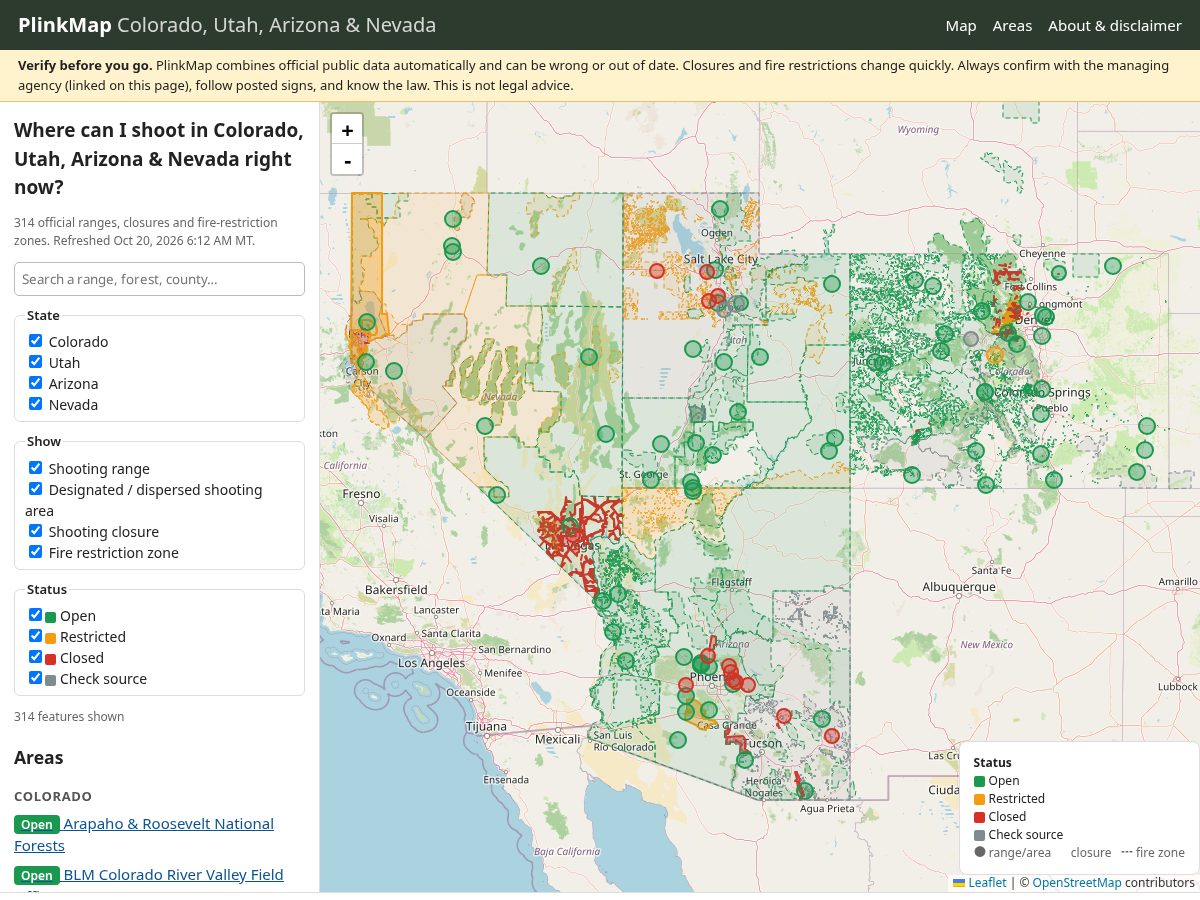Viewport: 1200px width, 900px height.
Task: Uncheck the Restricted status filter
Action: click(36, 636)
